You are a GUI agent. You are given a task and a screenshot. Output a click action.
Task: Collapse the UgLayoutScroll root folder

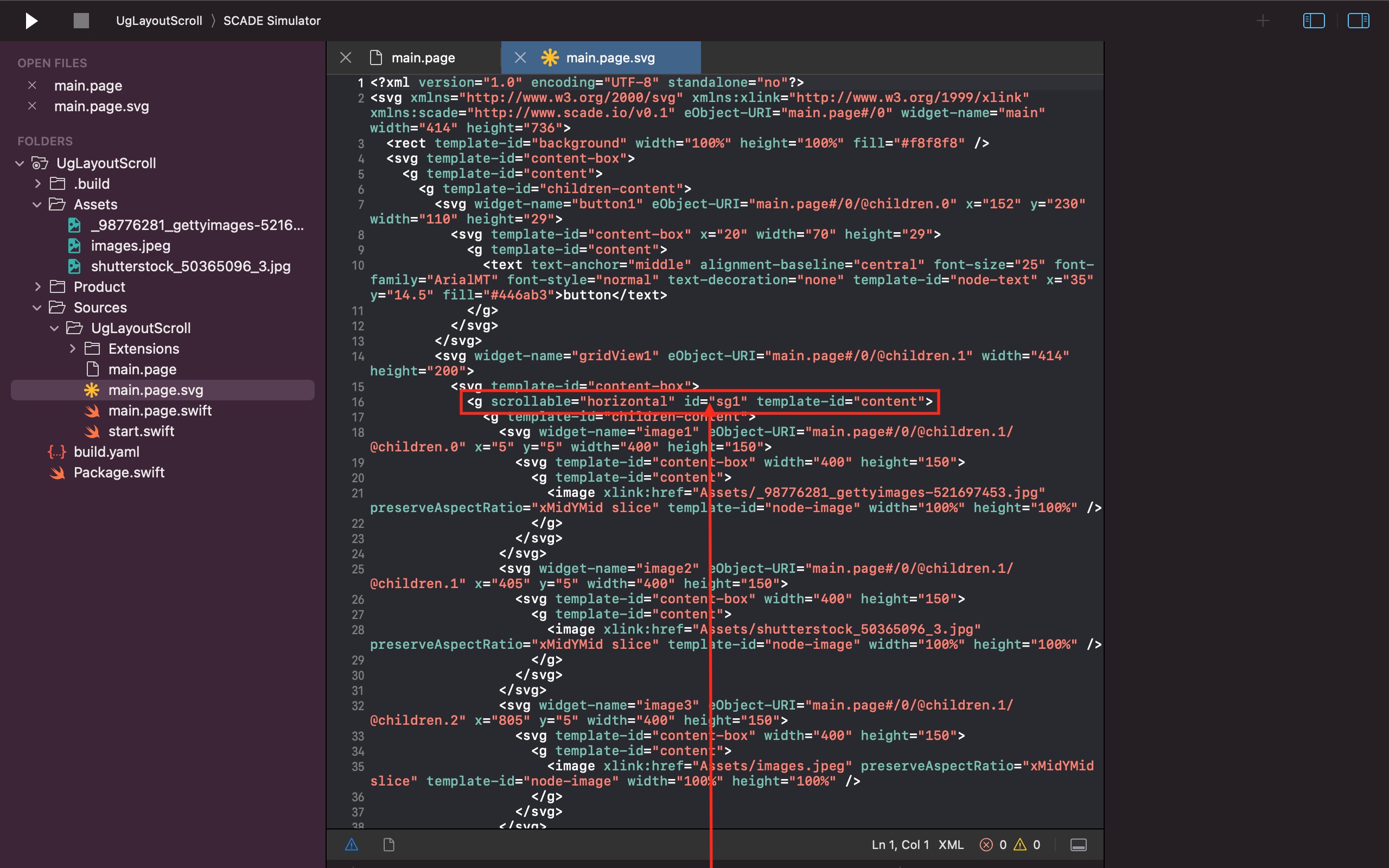(x=20, y=163)
